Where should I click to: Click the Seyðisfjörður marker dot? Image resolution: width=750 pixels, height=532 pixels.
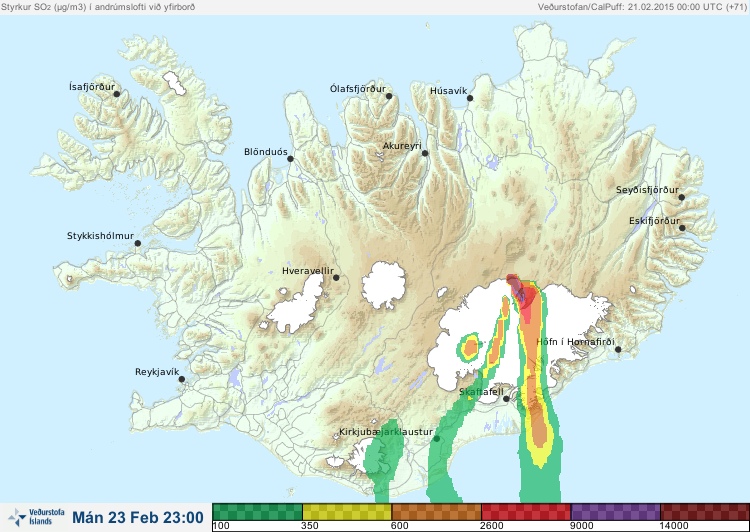[682, 197]
